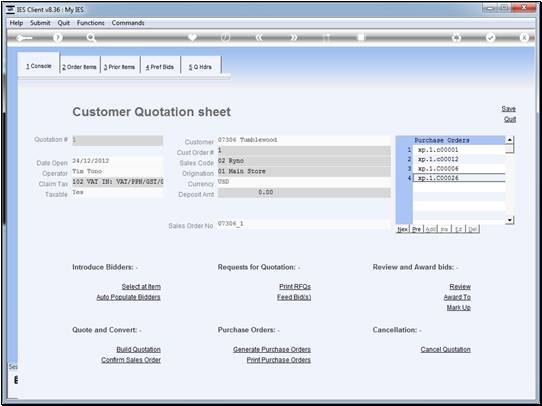Screen dimensions: 542x406
Task: Click the key icon in the toolbar
Action: pyautogui.click(x=24, y=38)
